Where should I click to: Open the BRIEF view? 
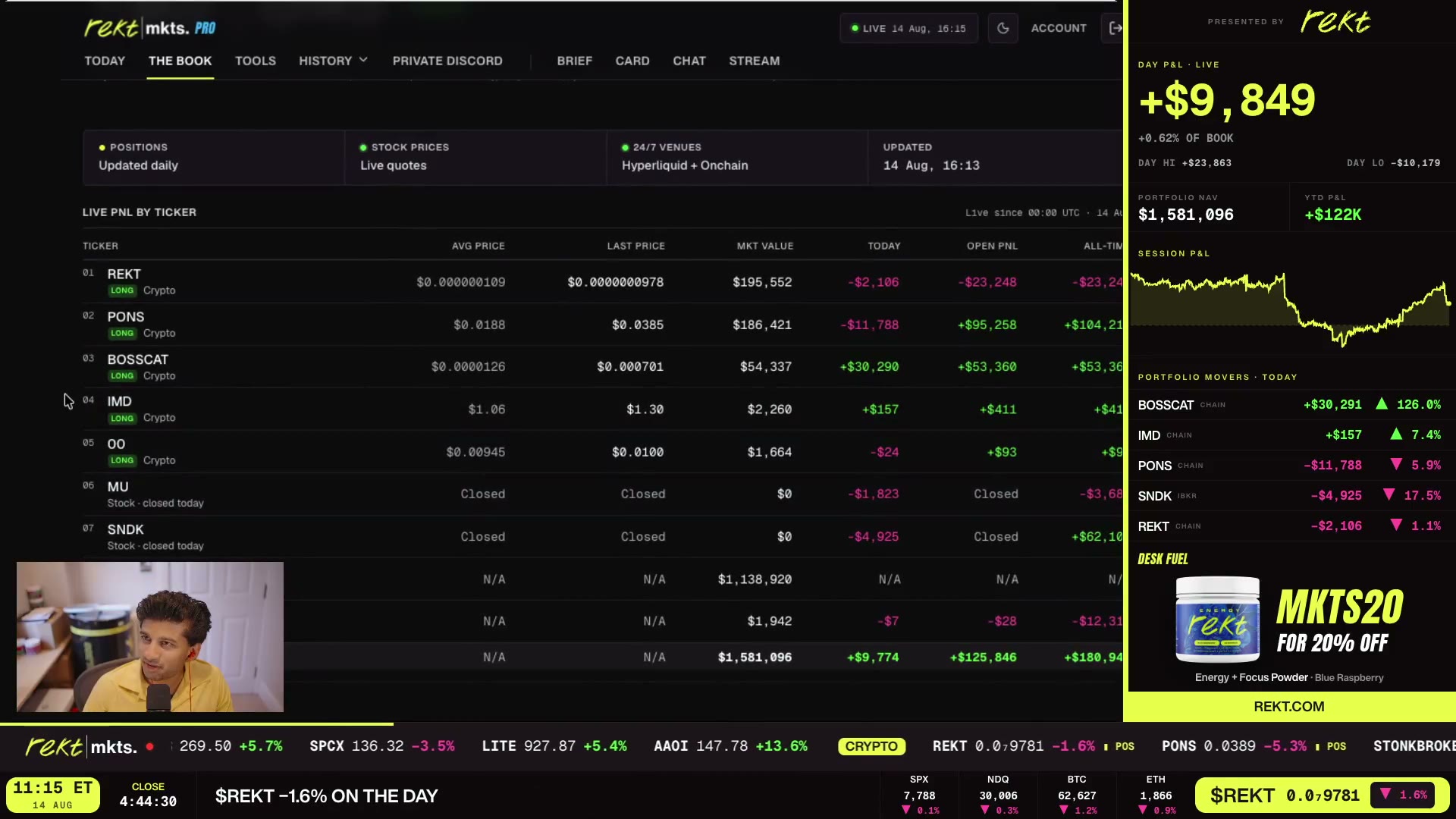pos(574,61)
